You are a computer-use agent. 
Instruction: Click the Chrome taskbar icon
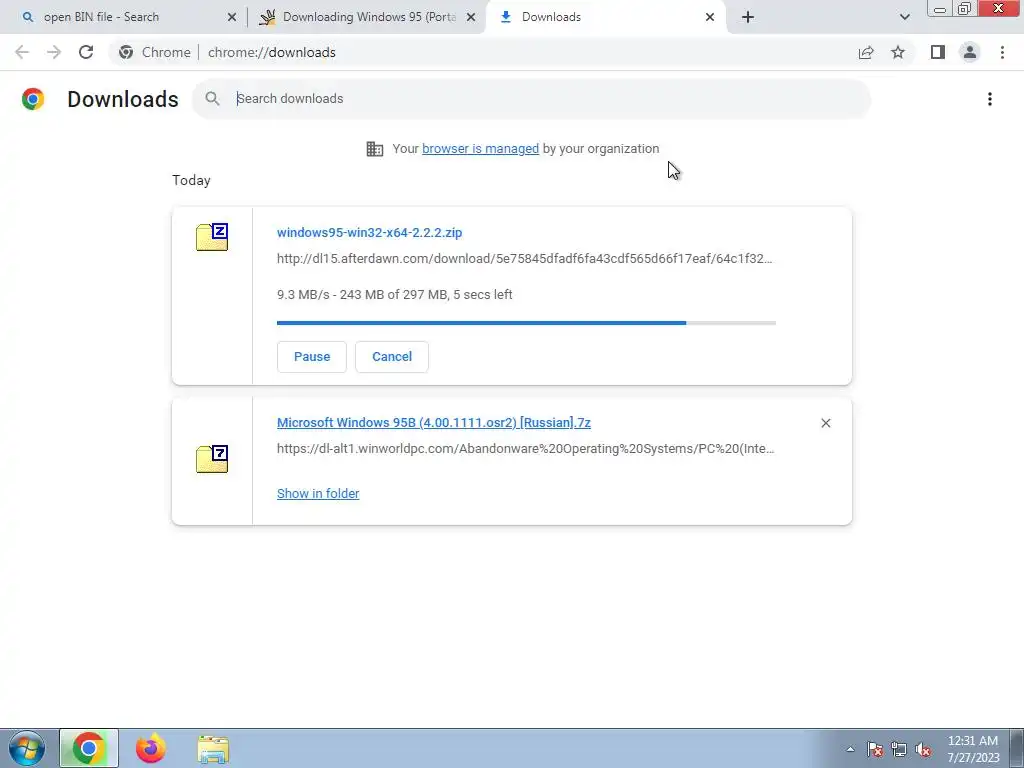89,749
